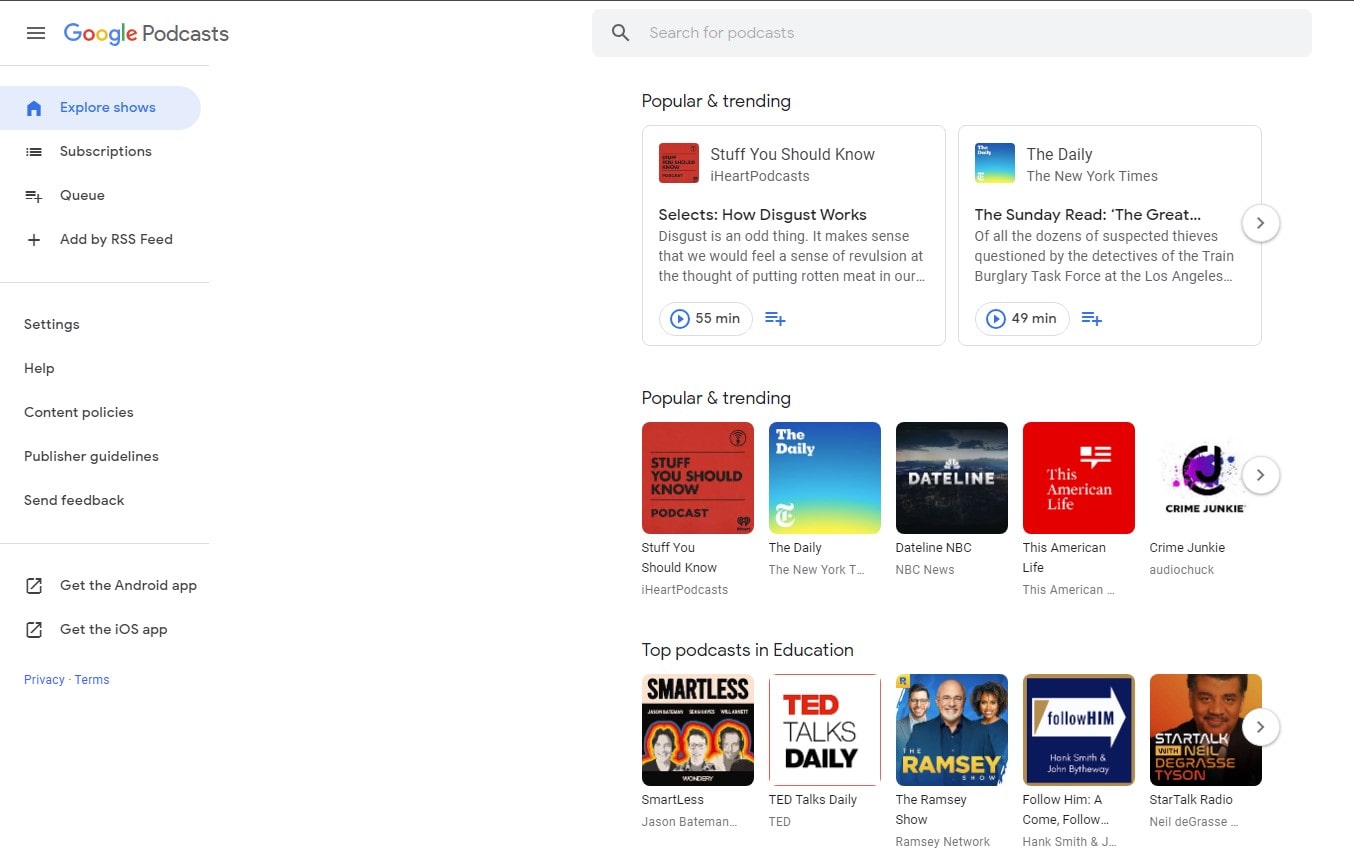This screenshot has height=854, width=1354.
Task: Open the Queue page
Action: coord(100,196)
